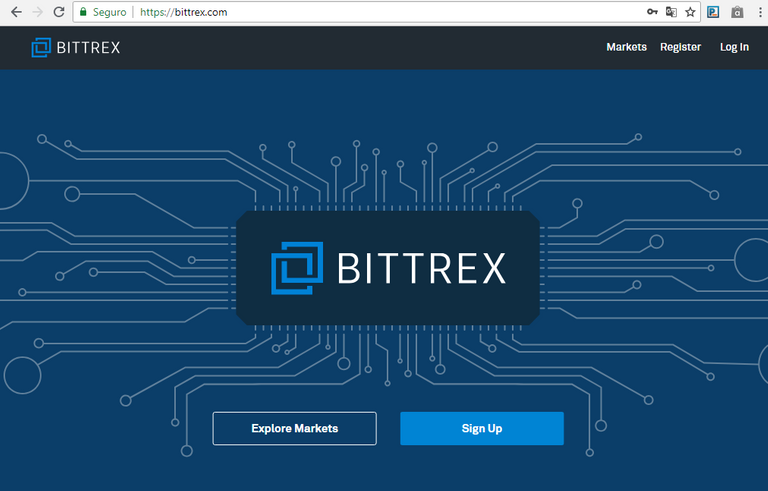
Task: Open Markets in the top navigation
Action: click(x=626, y=47)
